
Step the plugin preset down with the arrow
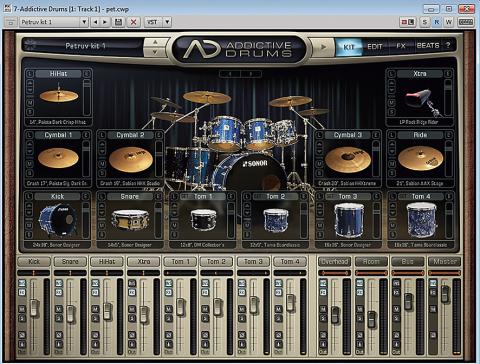tap(155, 52)
